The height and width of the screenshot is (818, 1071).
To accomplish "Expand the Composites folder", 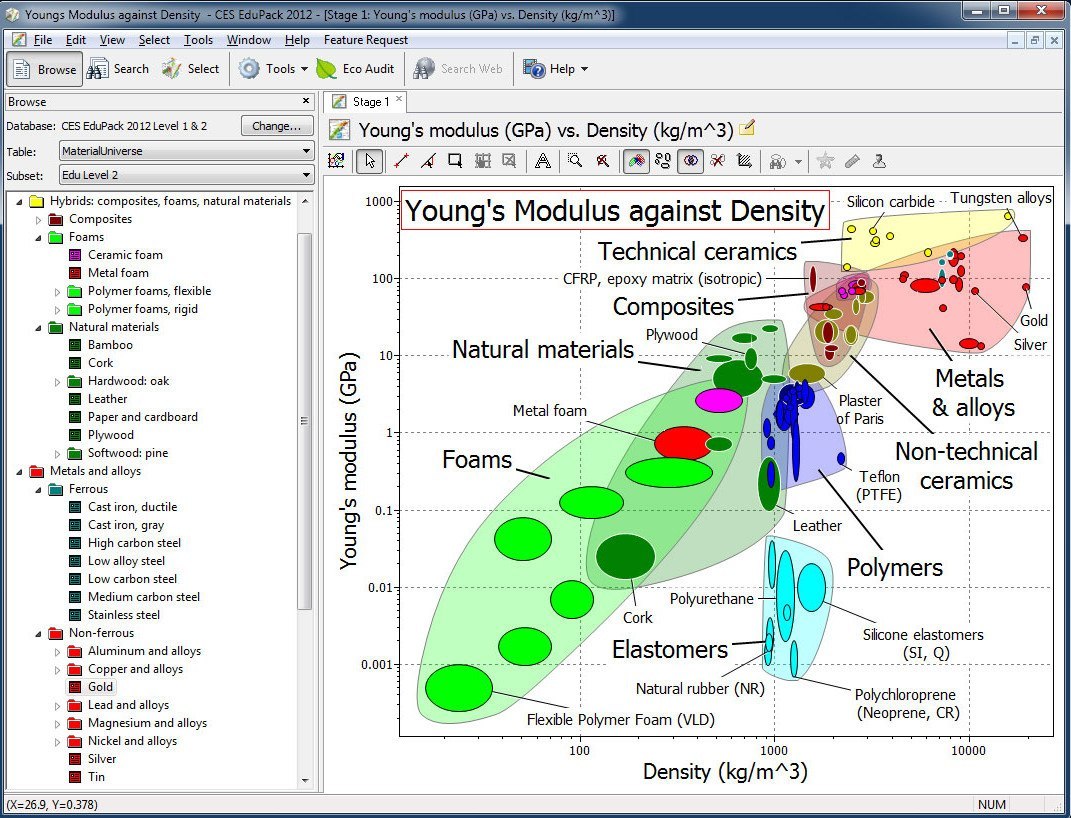I will [x=38, y=219].
